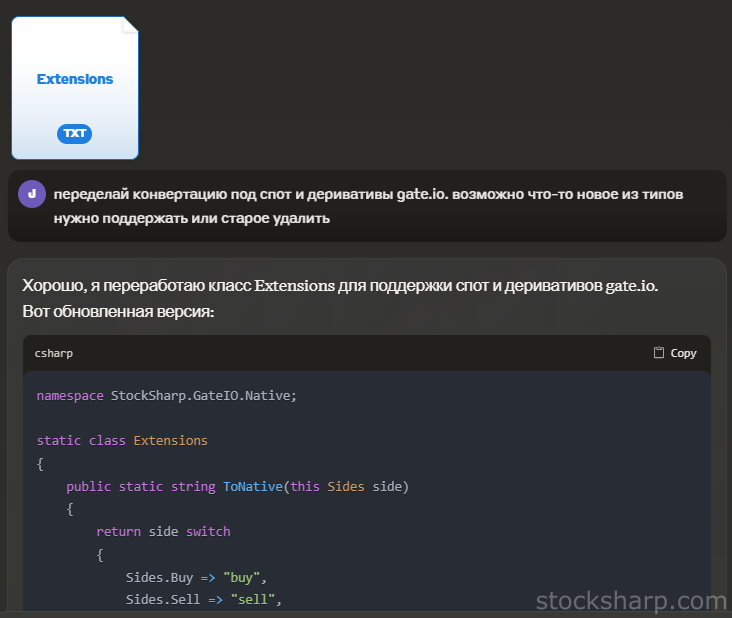Click the folded corner of file icon
Image resolution: width=732 pixels, height=618 pixels.
point(130,25)
